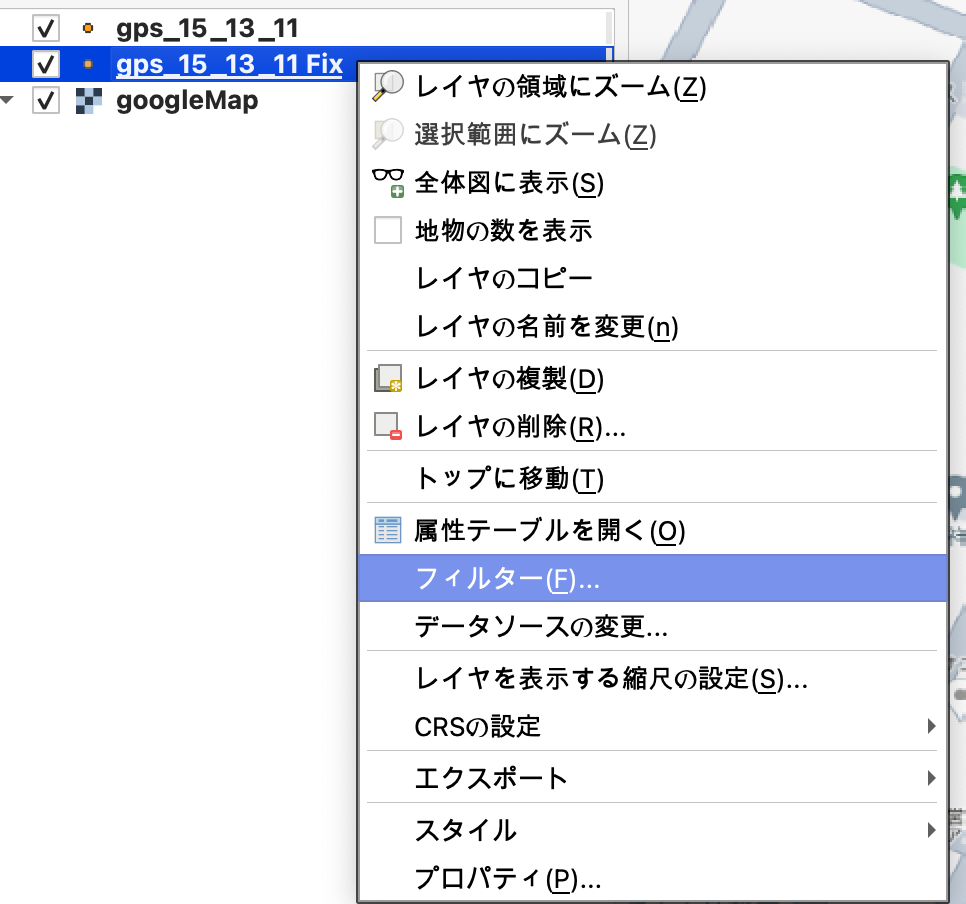Screen dimensions: 966x904
Task: Click the raster icon of googleMap layer
Action: [x=89, y=100]
